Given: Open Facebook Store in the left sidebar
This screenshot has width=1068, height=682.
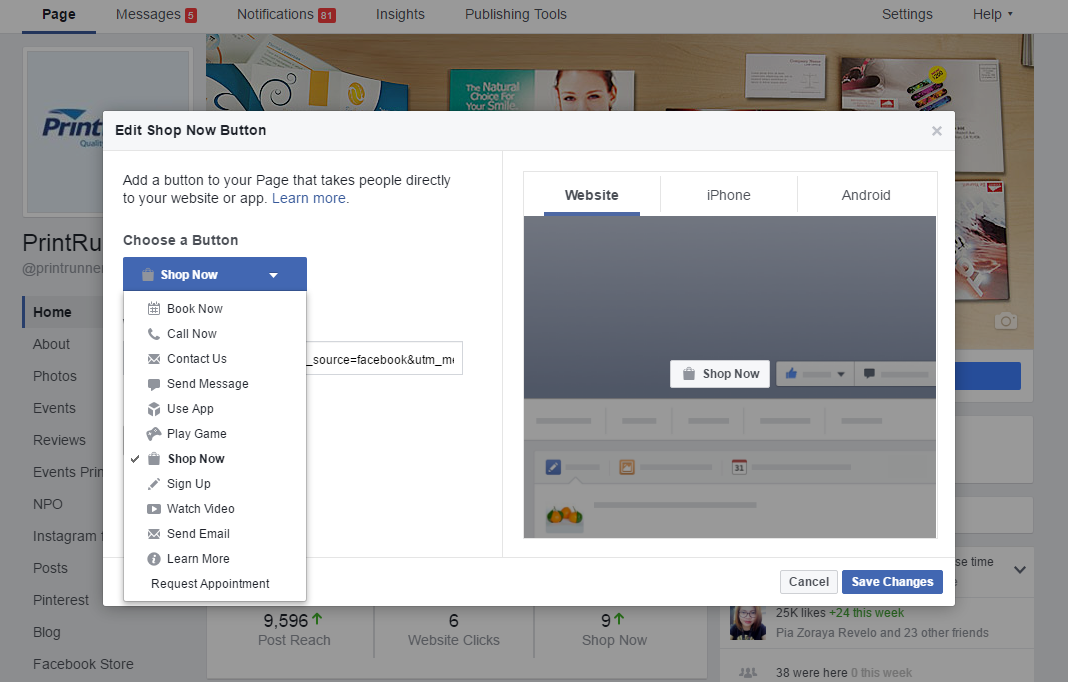Looking at the screenshot, I should click(x=83, y=664).
